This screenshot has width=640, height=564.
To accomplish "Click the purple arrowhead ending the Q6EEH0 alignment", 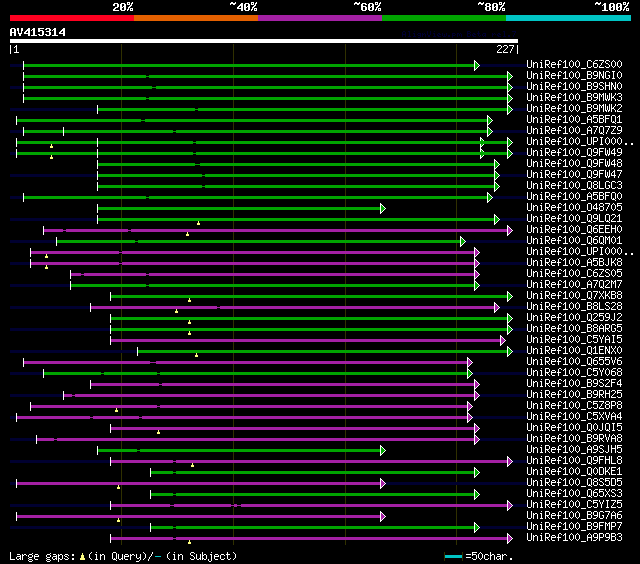I will [x=510, y=231].
